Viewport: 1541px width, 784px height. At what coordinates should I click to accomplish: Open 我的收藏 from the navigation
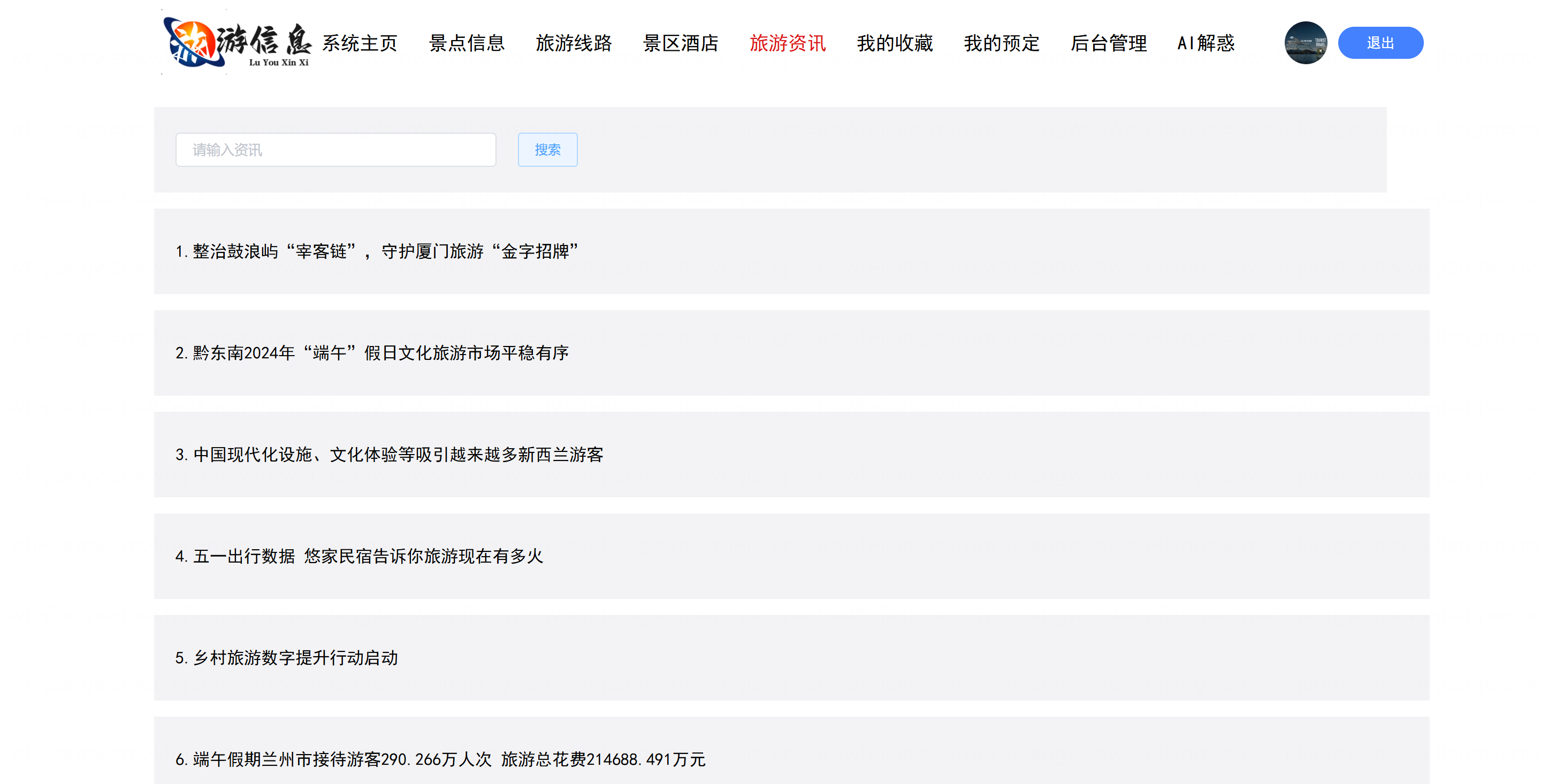(x=894, y=43)
